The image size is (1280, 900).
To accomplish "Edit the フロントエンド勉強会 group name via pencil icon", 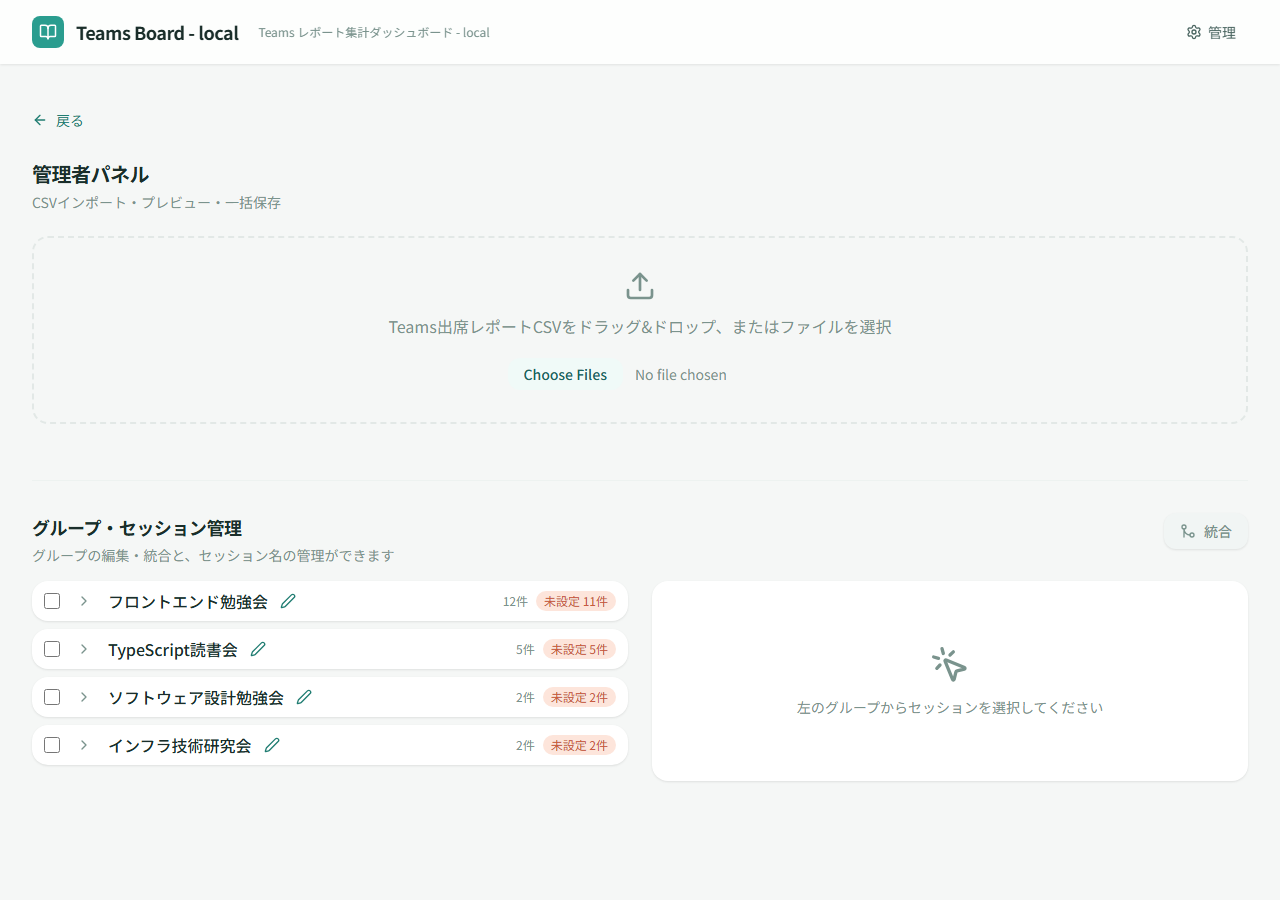I will point(288,601).
